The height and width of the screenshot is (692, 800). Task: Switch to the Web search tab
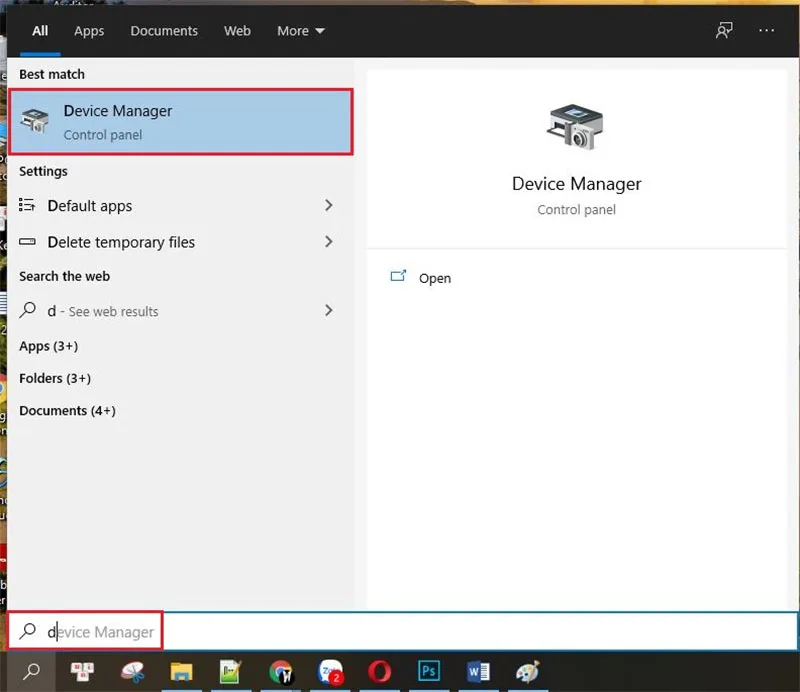[x=237, y=31]
